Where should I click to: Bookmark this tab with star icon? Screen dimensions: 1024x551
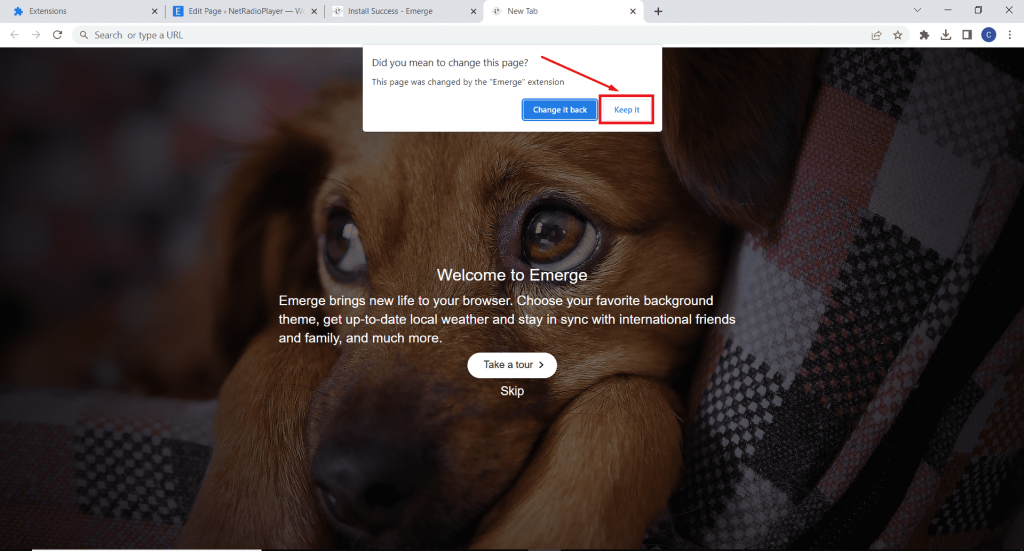click(x=898, y=35)
